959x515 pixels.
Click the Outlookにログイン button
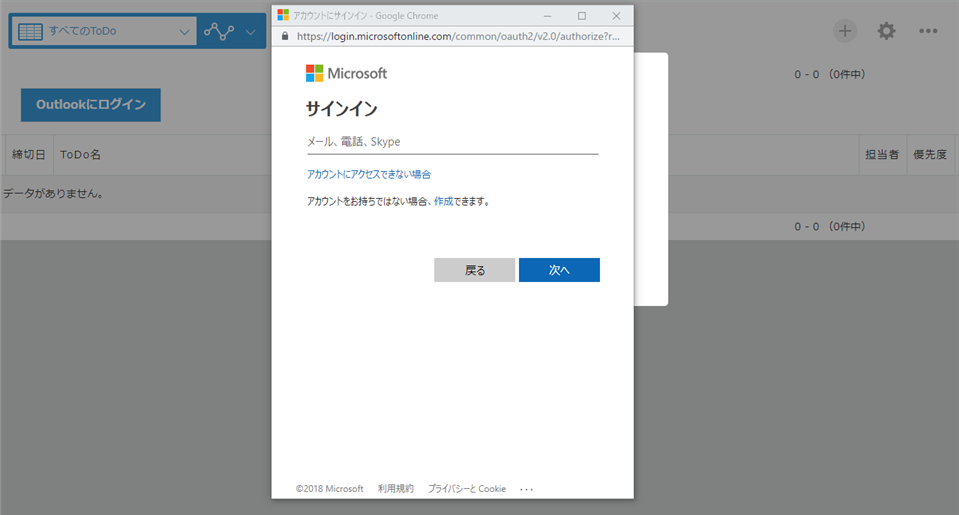pos(91,105)
